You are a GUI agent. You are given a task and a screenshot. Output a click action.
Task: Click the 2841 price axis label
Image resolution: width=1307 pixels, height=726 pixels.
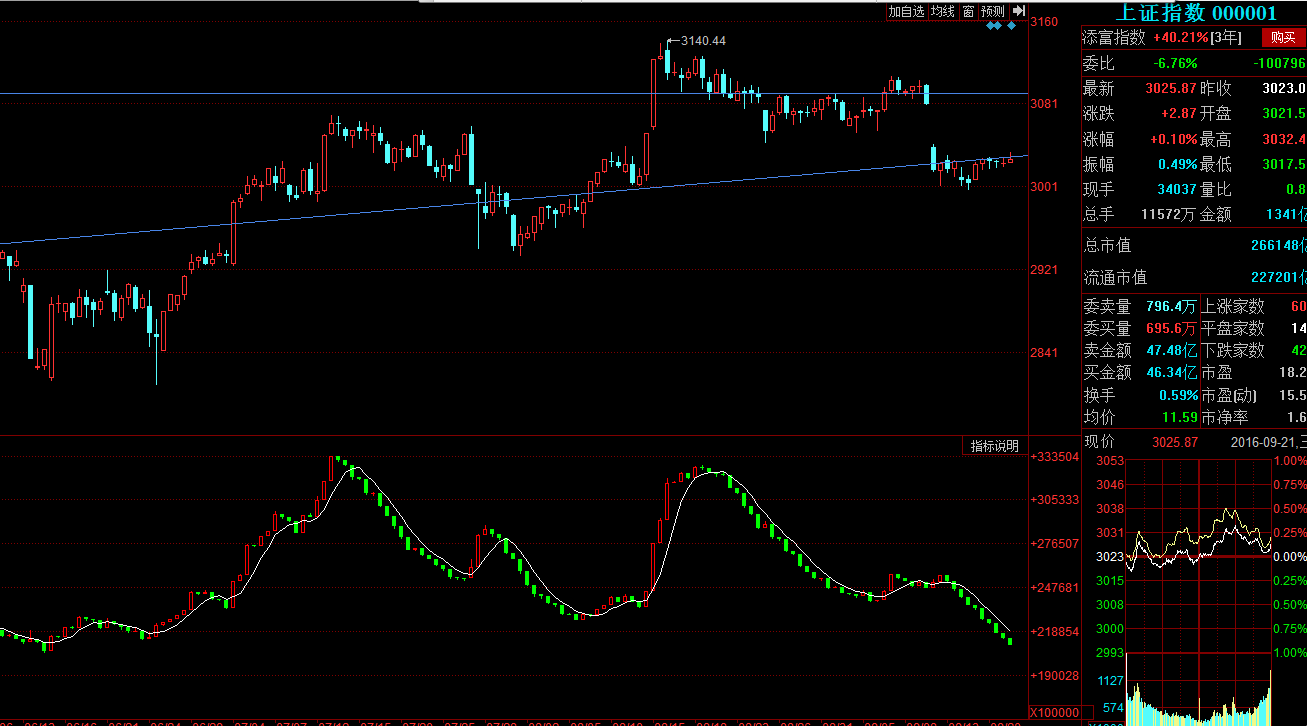(1044, 353)
